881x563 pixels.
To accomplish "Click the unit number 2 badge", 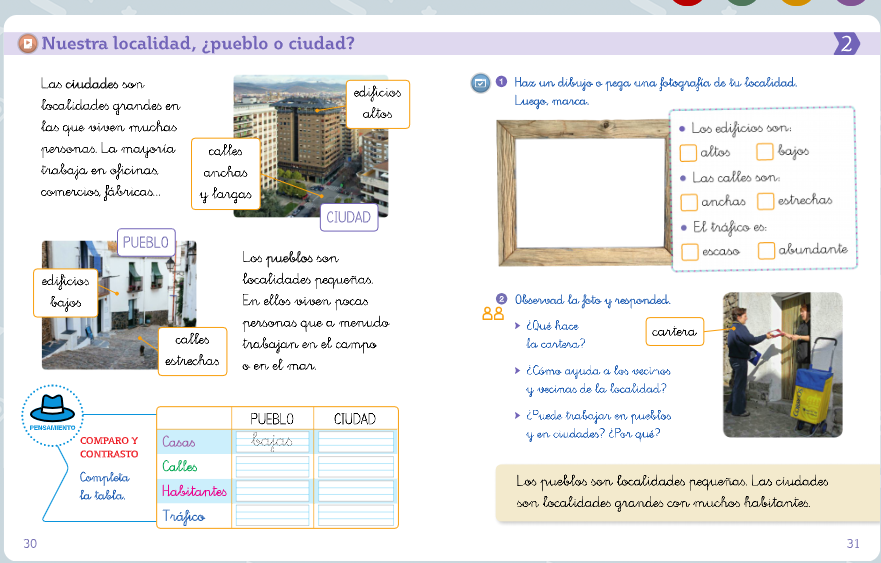I will pyautogui.click(x=847, y=43).
